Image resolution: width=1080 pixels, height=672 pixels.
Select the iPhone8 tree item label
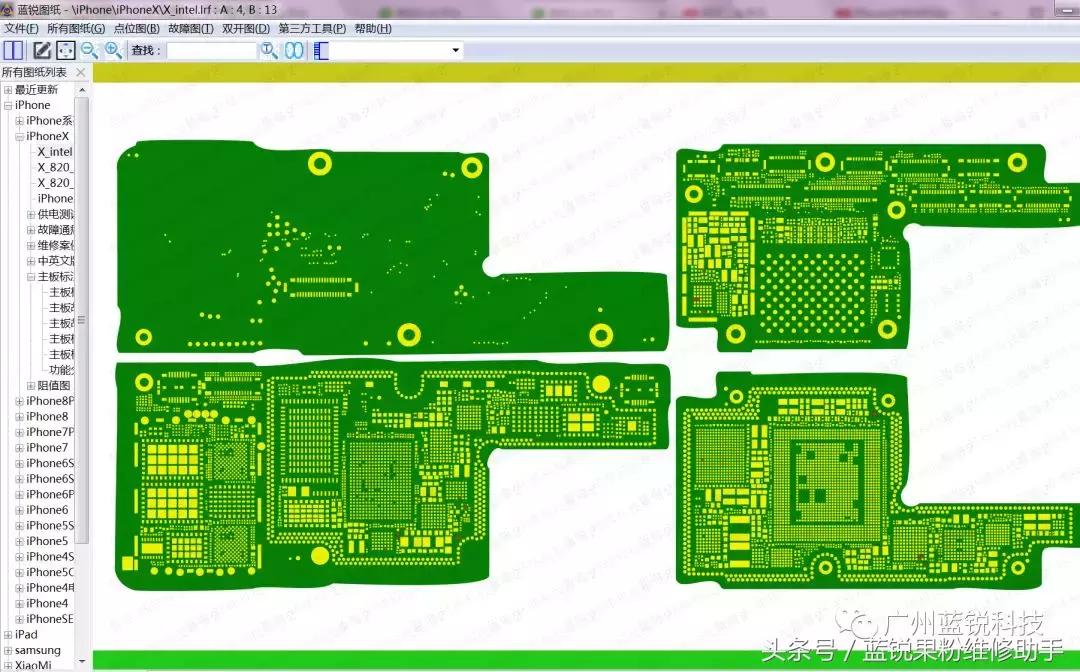click(x=47, y=417)
